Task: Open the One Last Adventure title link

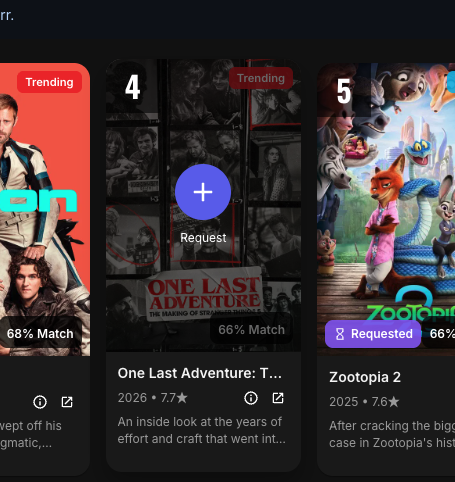Action: click(200, 373)
